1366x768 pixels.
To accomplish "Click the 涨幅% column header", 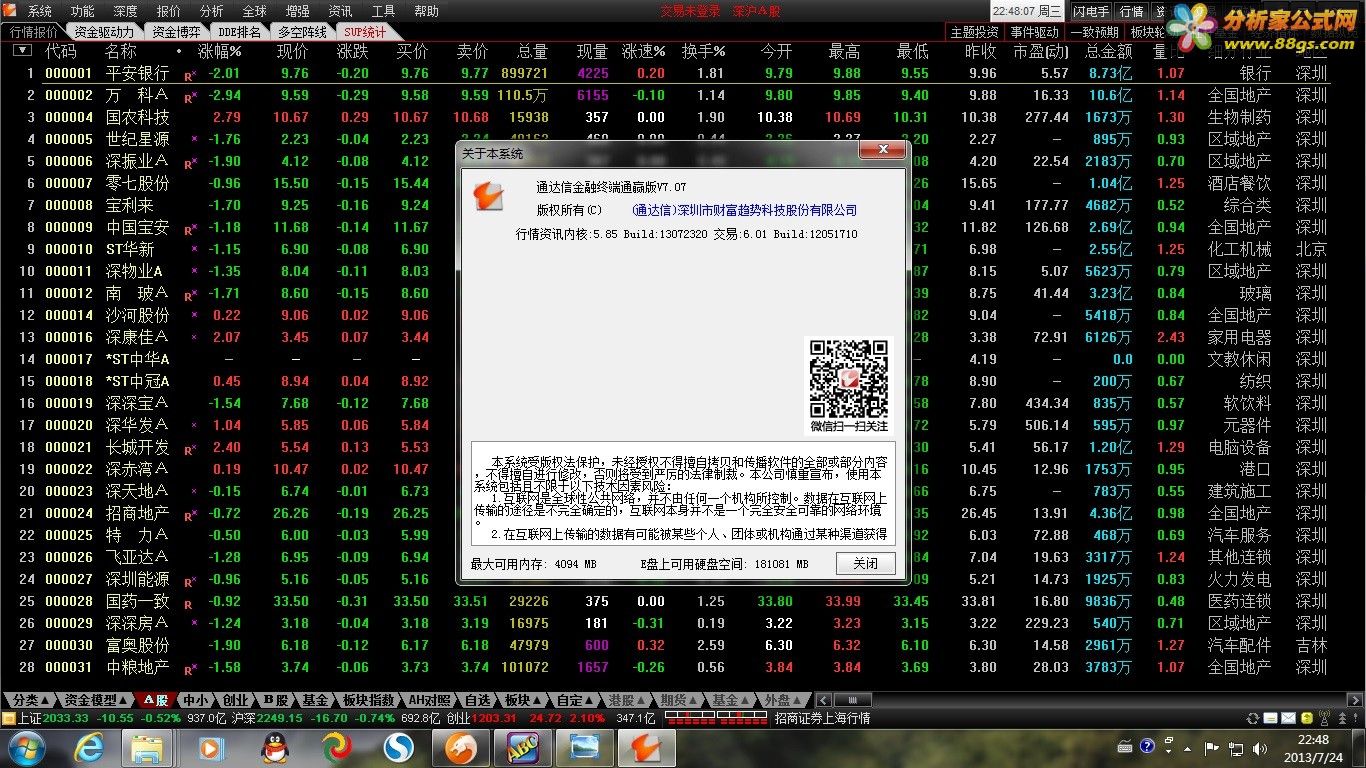I will (220, 51).
